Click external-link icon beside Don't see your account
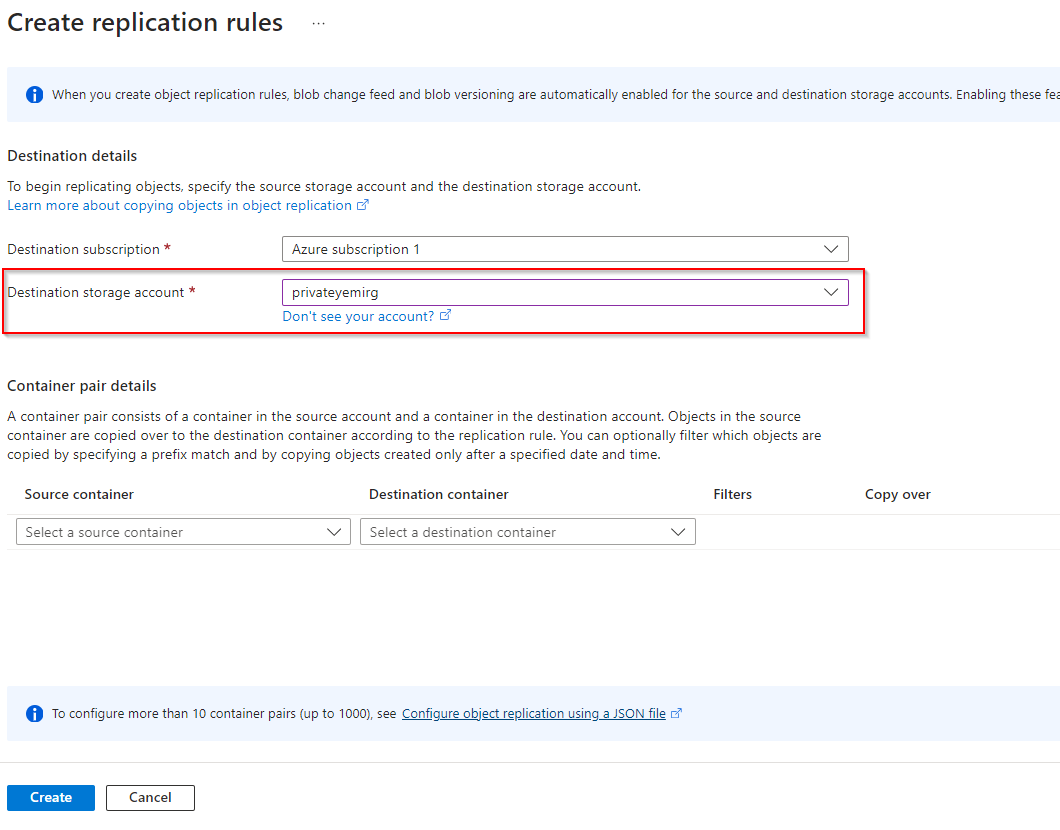The image size is (1060, 830). pos(445,316)
